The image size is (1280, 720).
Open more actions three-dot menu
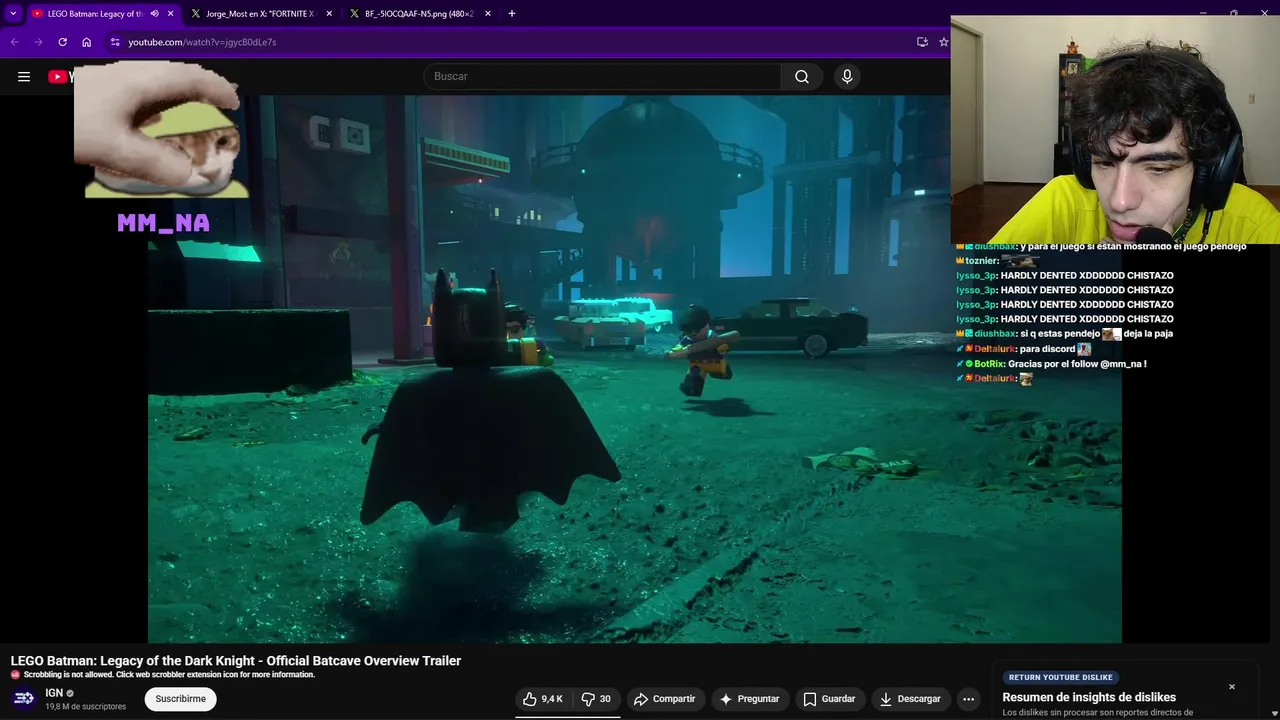click(x=968, y=699)
